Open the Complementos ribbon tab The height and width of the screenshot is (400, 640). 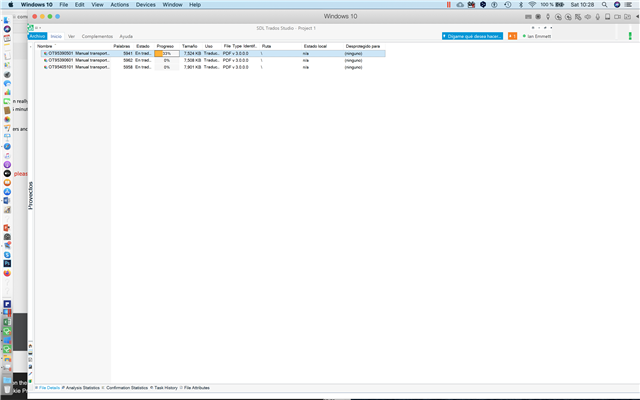click(x=97, y=36)
